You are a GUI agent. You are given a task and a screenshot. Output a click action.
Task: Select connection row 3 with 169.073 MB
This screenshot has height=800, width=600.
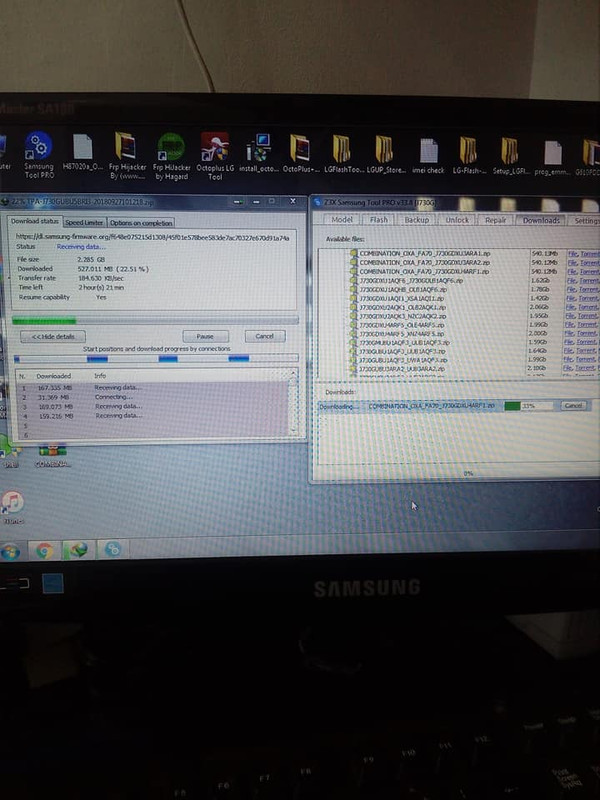coord(153,407)
